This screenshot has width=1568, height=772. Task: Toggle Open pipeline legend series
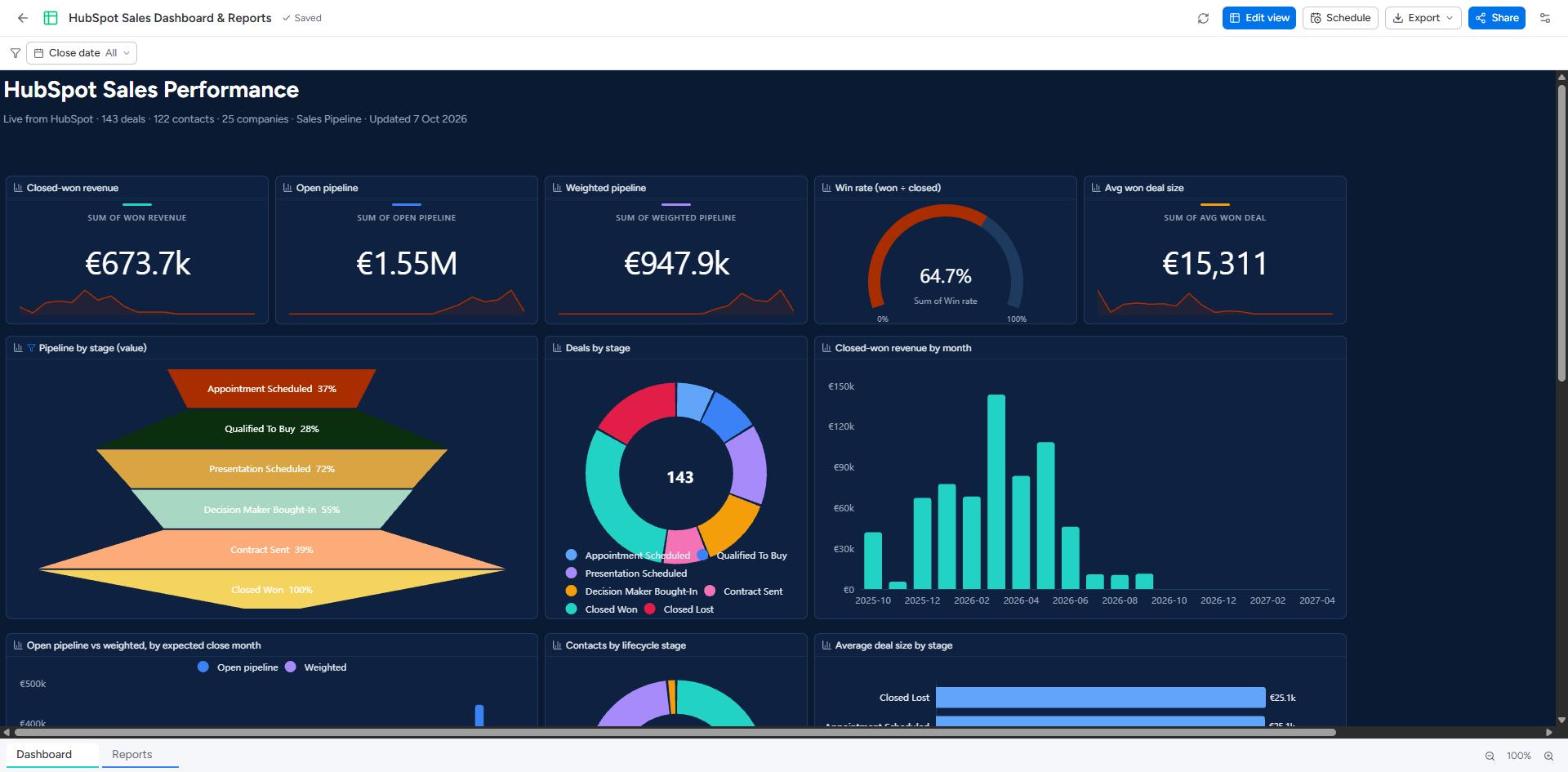(x=238, y=667)
